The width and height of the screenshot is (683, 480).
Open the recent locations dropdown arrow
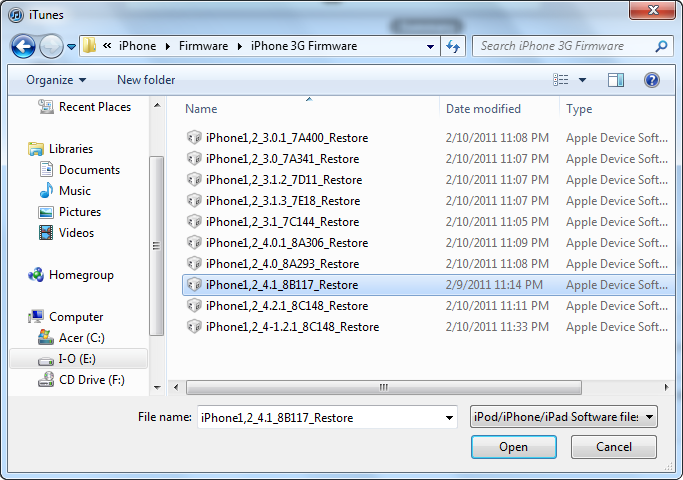pyautogui.click(x=71, y=47)
